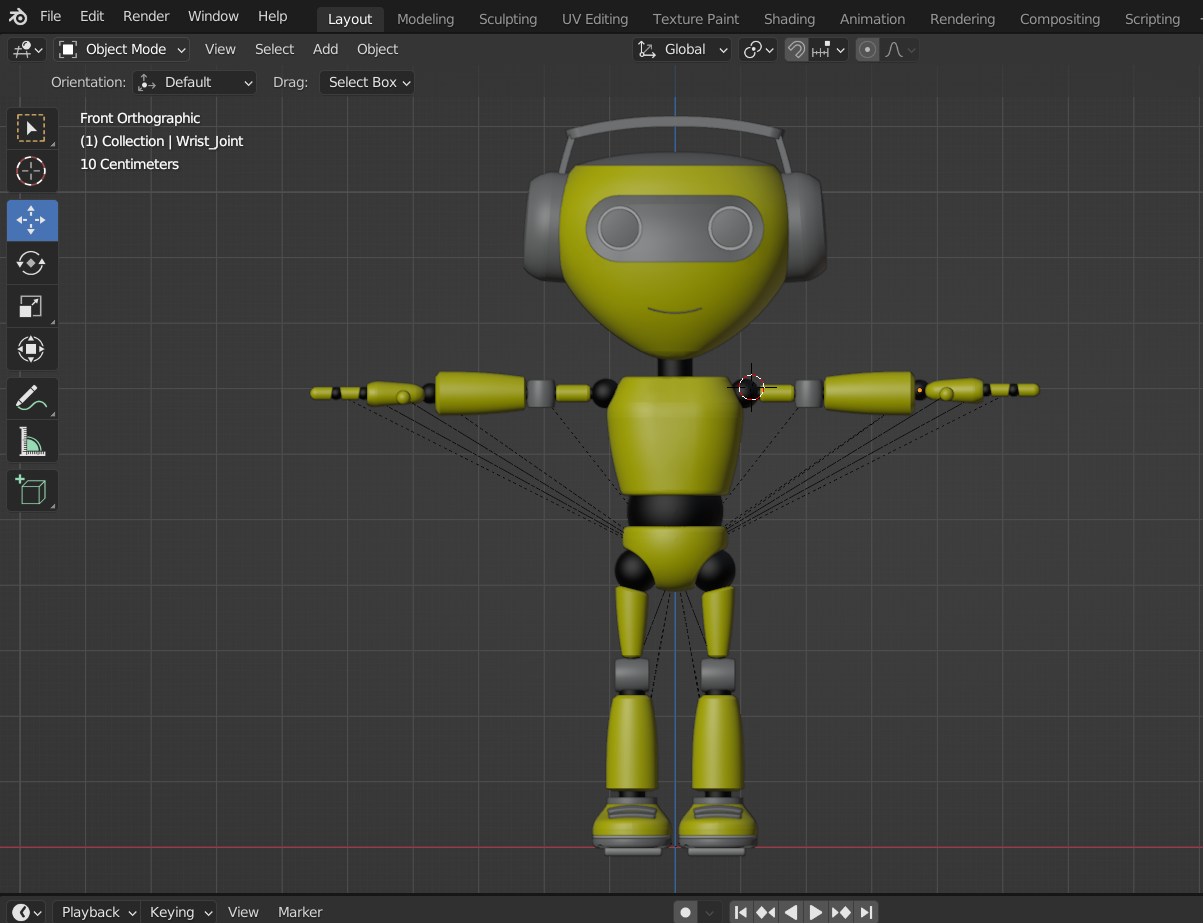Screen dimensions: 1203x923
Task: Open the Render menu
Action: (146, 16)
